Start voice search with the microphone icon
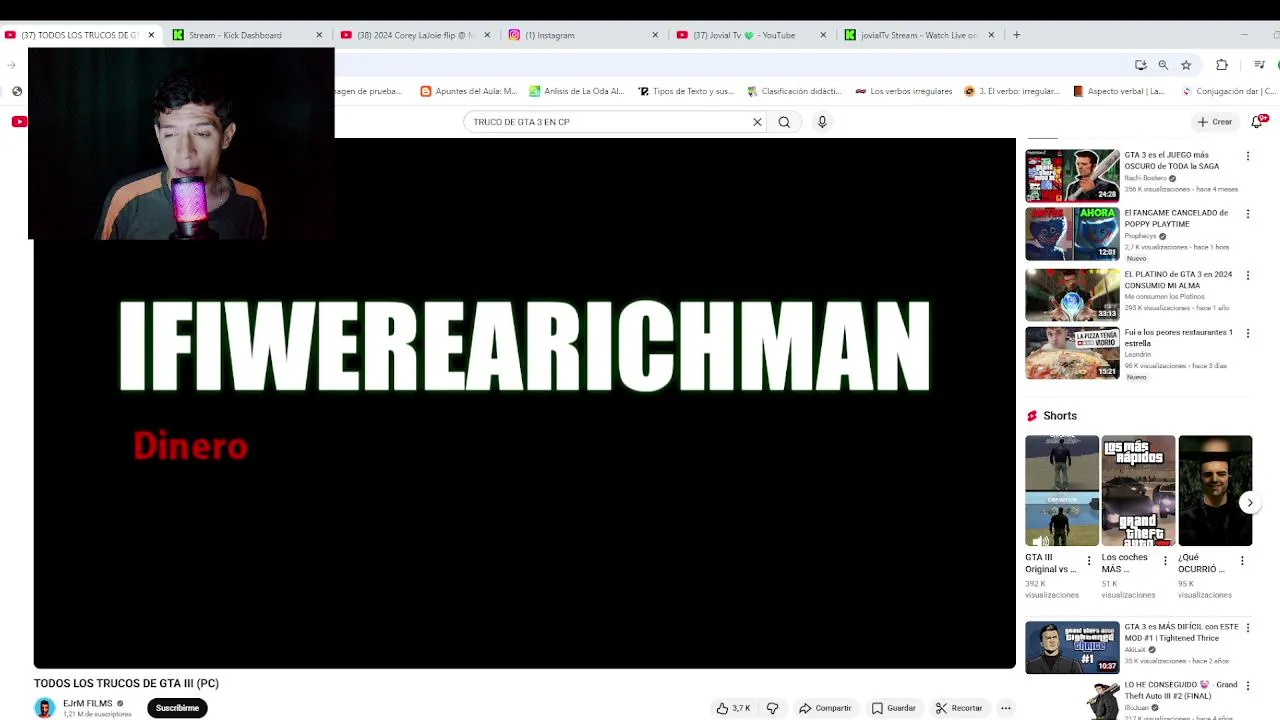 click(x=822, y=122)
